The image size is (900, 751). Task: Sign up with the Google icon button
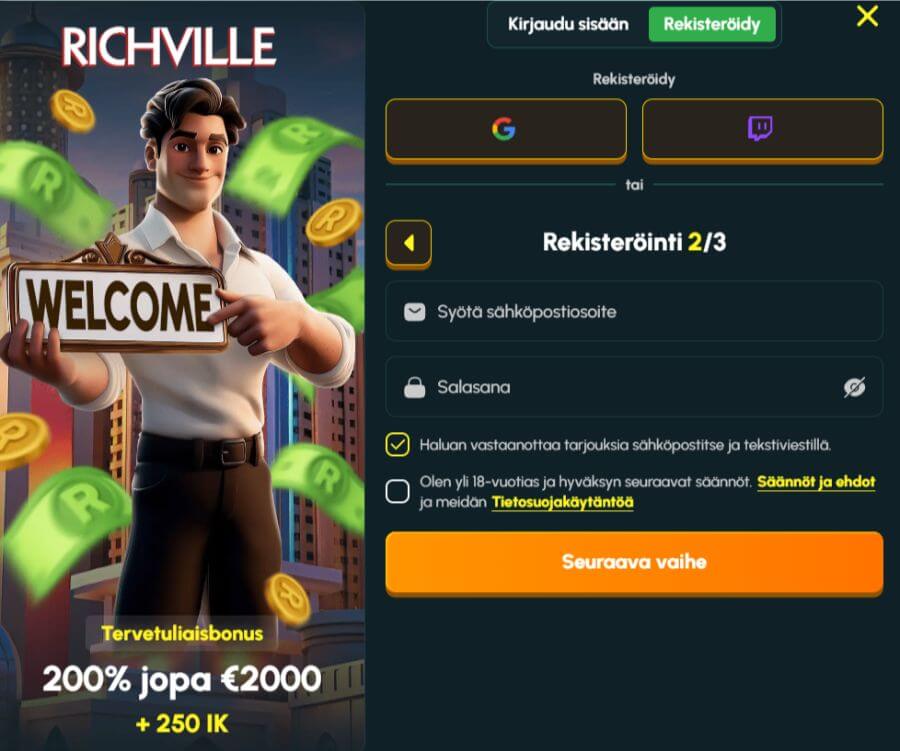tap(506, 130)
